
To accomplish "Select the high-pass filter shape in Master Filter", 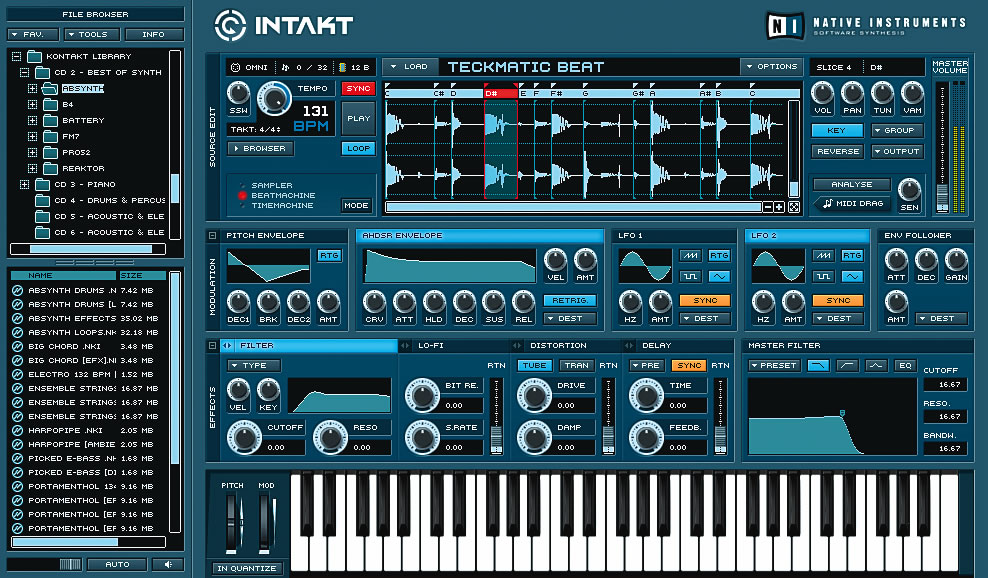I will click(847, 365).
